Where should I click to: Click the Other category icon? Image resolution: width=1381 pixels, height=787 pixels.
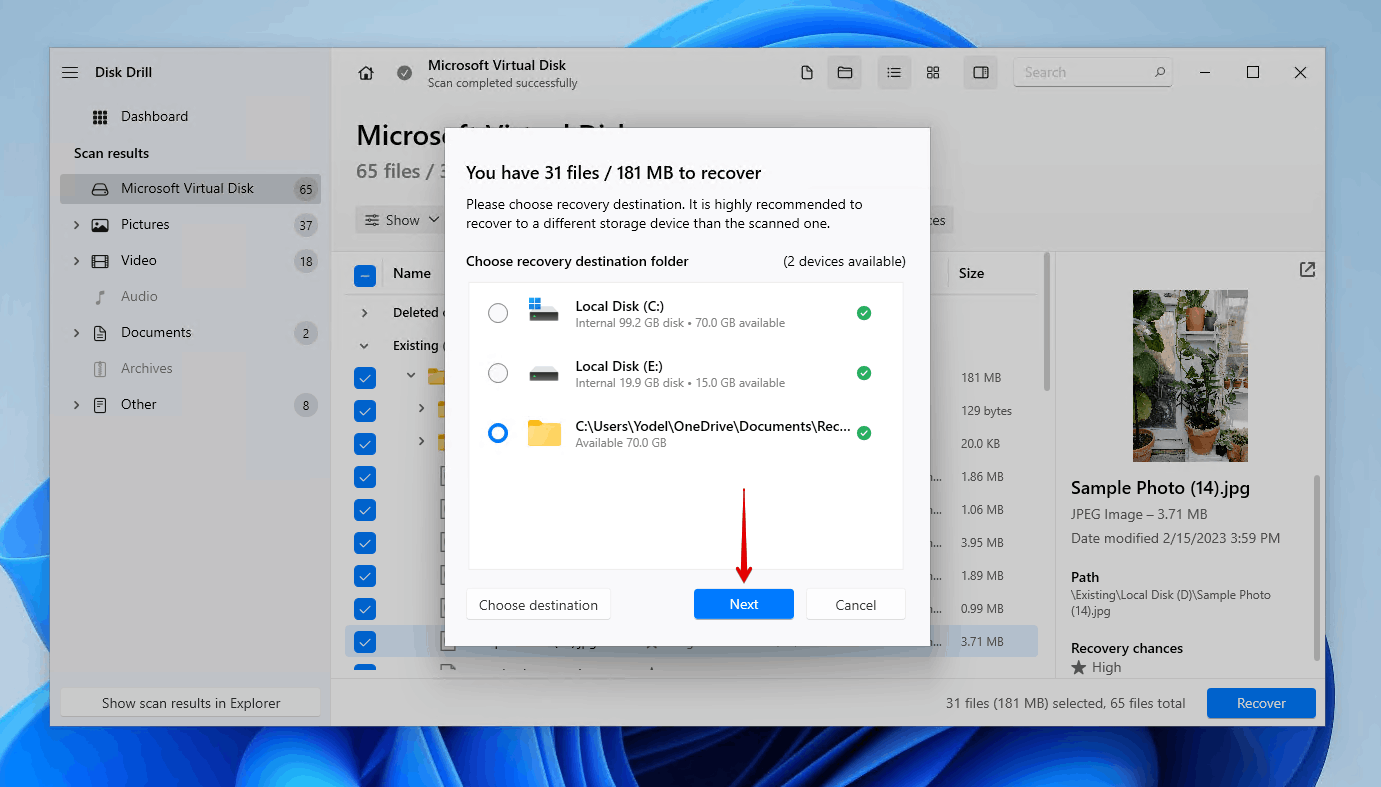[100, 405]
